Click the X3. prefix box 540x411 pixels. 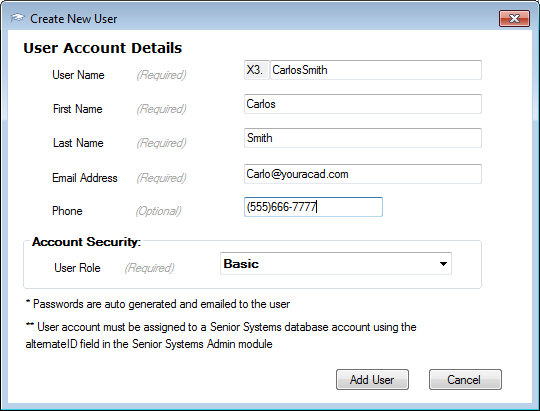click(256, 70)
